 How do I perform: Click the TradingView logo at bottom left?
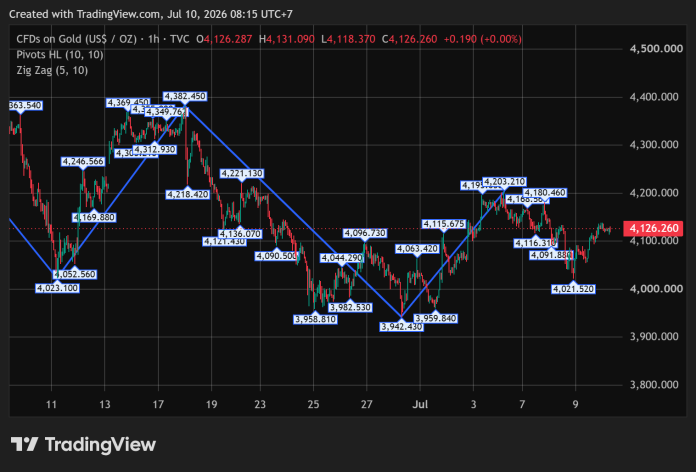pyautogui.click(x=83, y=444)
